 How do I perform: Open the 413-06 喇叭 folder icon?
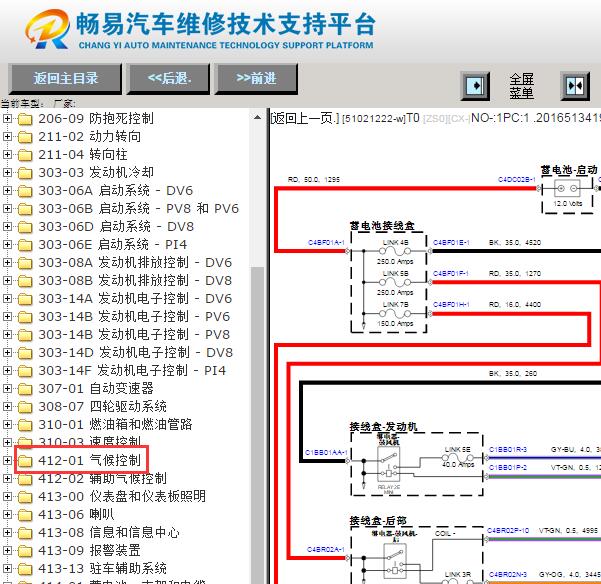[25, 515]
